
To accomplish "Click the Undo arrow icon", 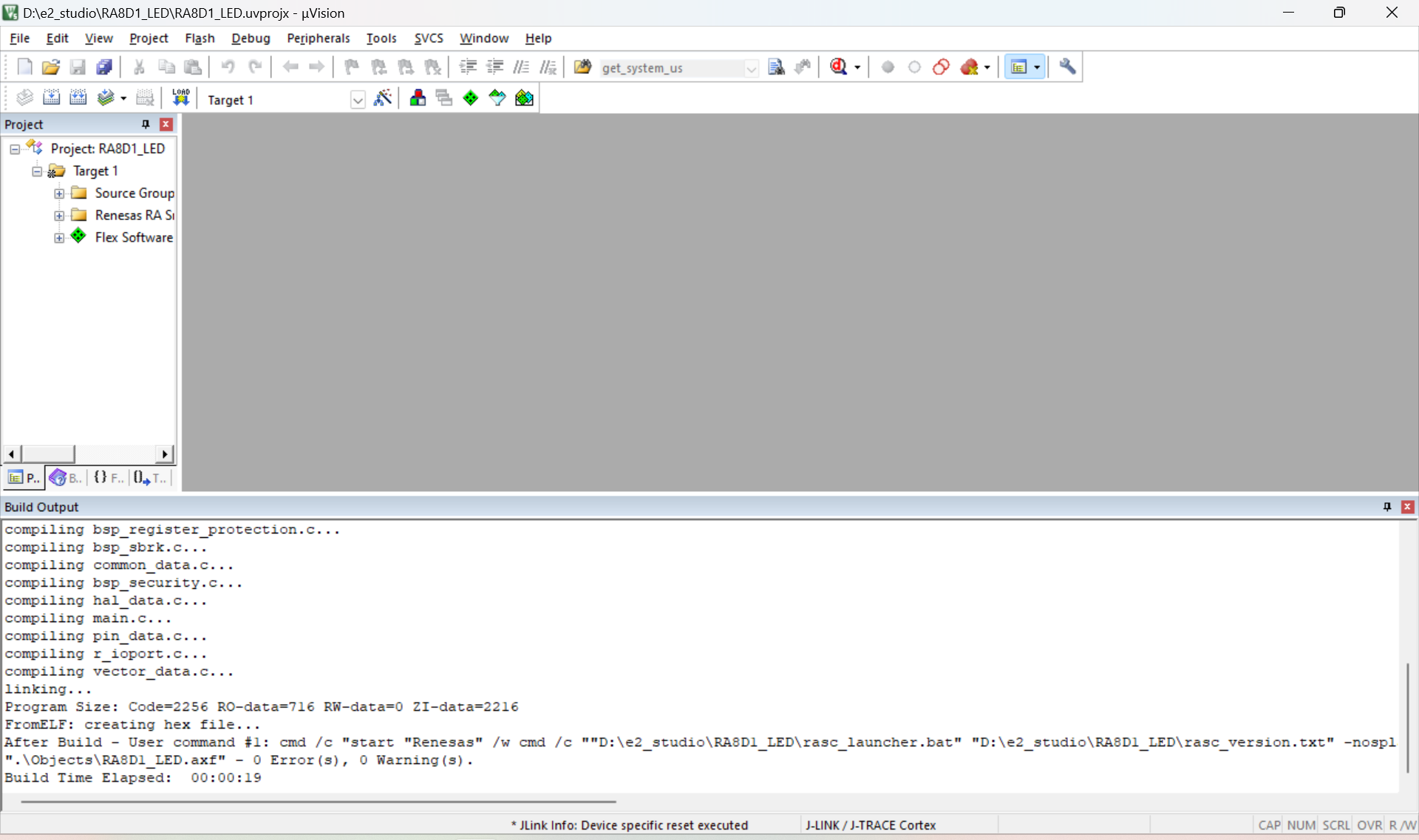I will [x=228, y=67].
